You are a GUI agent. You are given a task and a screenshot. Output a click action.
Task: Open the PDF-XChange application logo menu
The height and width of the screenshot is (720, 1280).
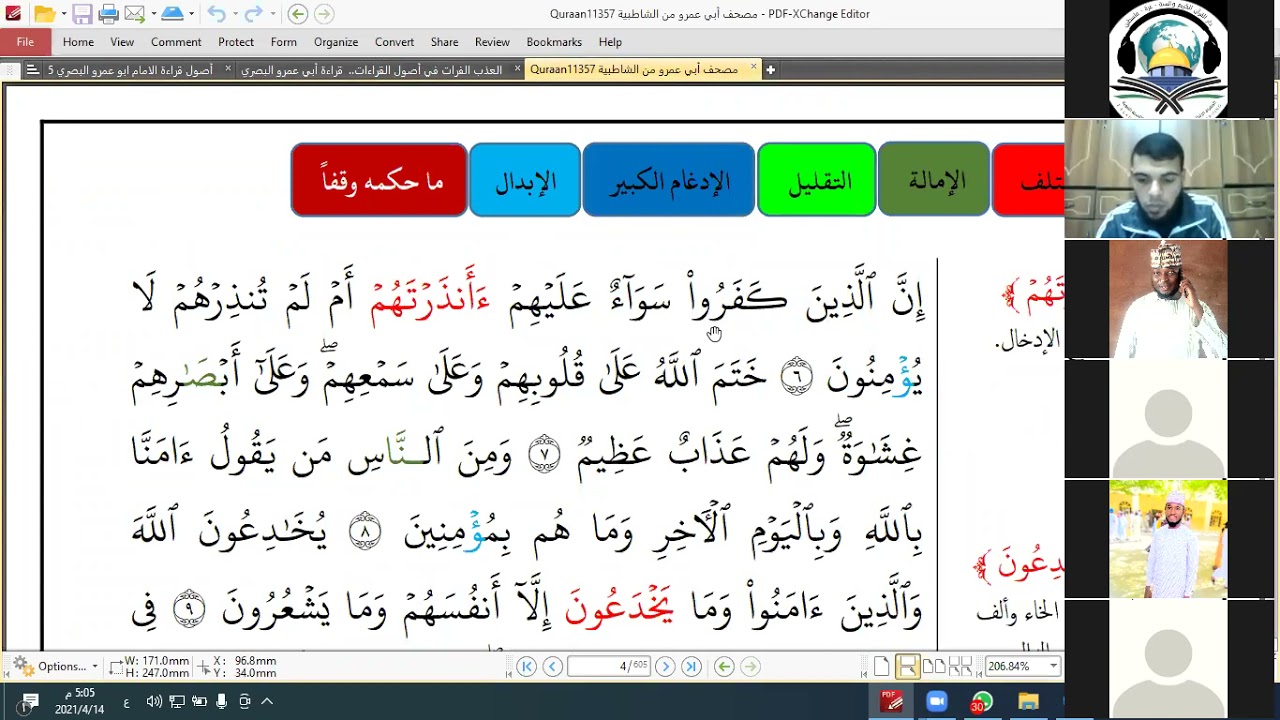(13, 14)
